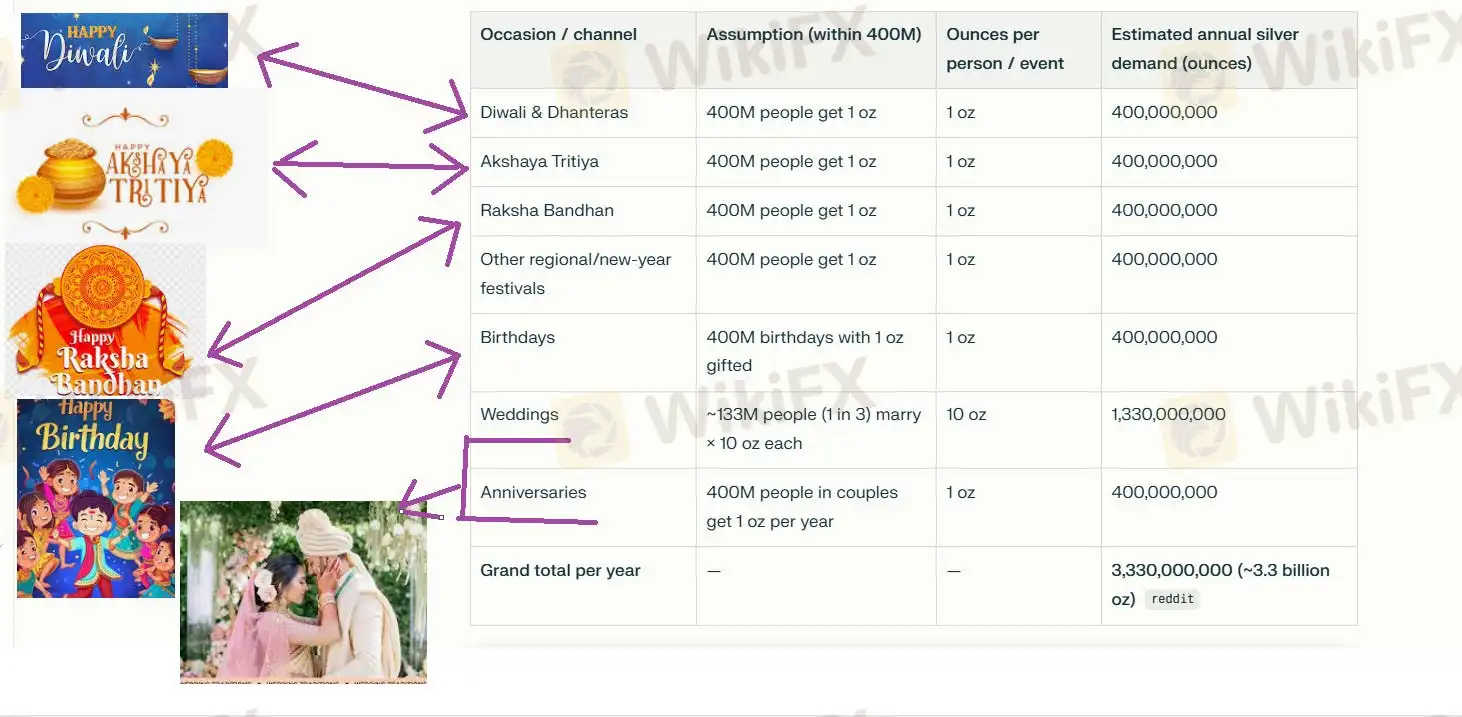Click the "Weddings" row label
The image size is (1462, 717).
(x=519, y=415)
